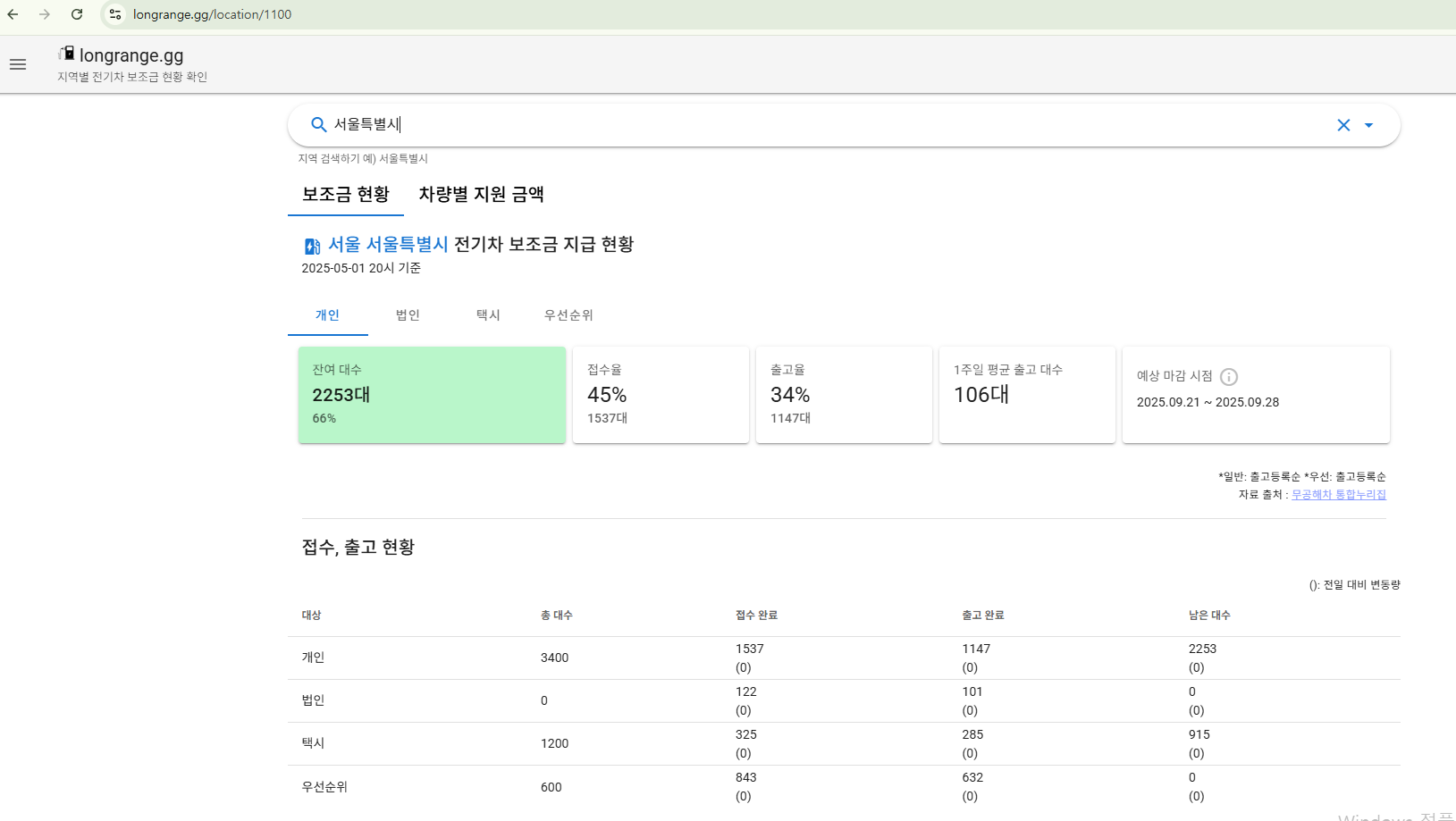This screenshot has width=1456, height=821.
Task: Click the search magnifier icon
Action: pos(318,125)
